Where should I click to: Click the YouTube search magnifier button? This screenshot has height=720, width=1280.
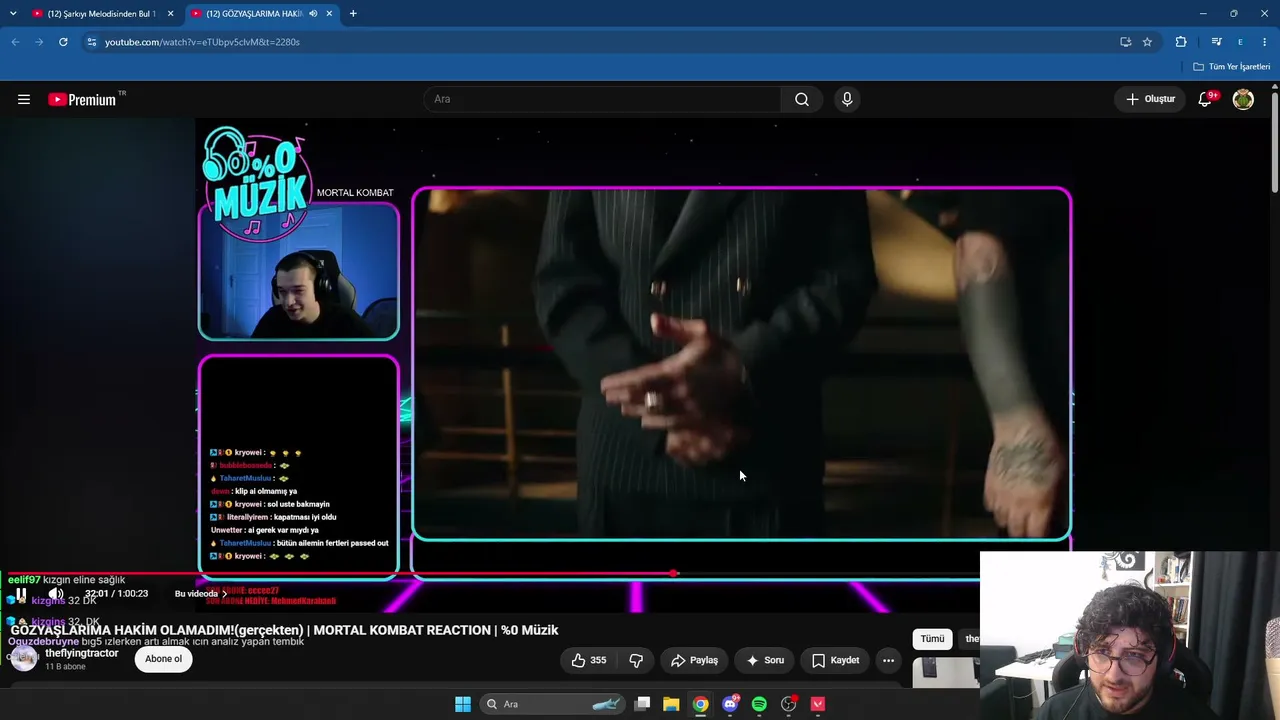[802, 99]
